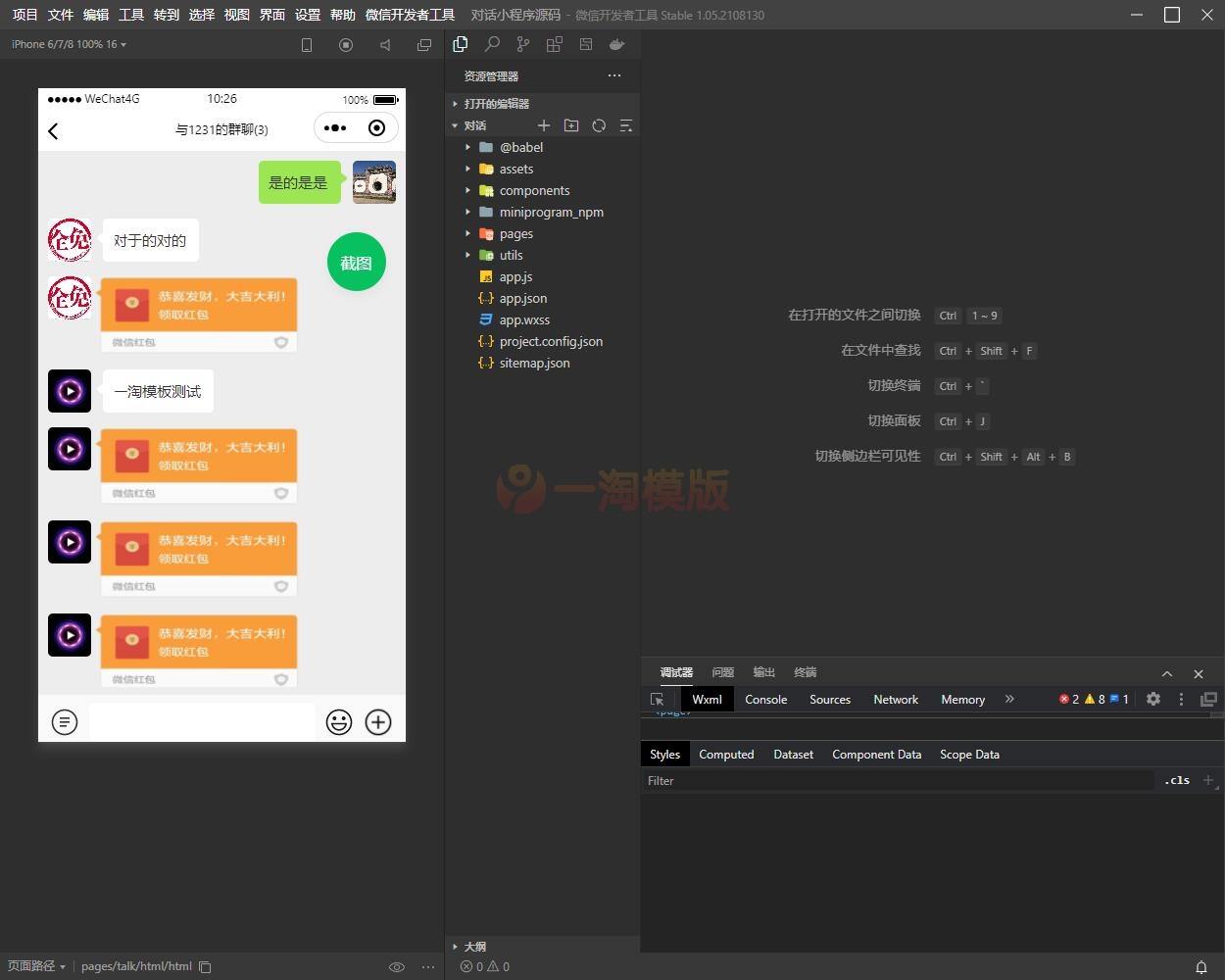Toggle the preview eye icon in status bar
Image resolution: width=1225 pixels, height=980 pixels.
click(397, 966)
